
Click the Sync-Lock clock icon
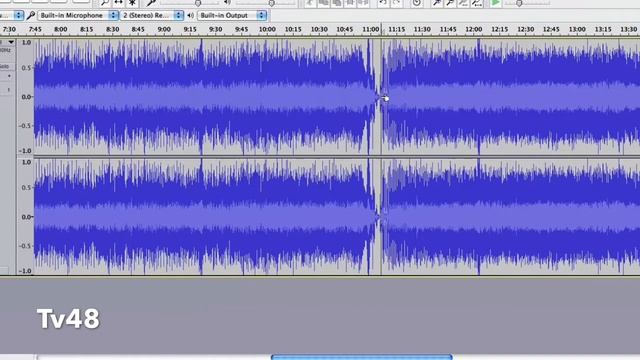[416, 3]
